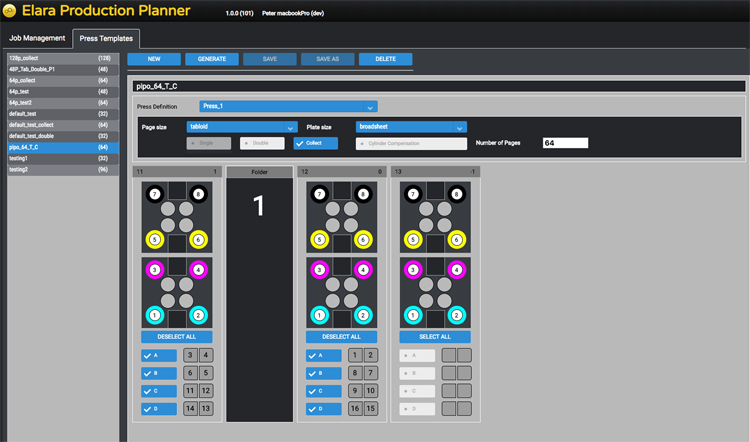Select magenta circle 3 in unit 12
The width and height of the screenshot is (750, 442).
[320, 270]
